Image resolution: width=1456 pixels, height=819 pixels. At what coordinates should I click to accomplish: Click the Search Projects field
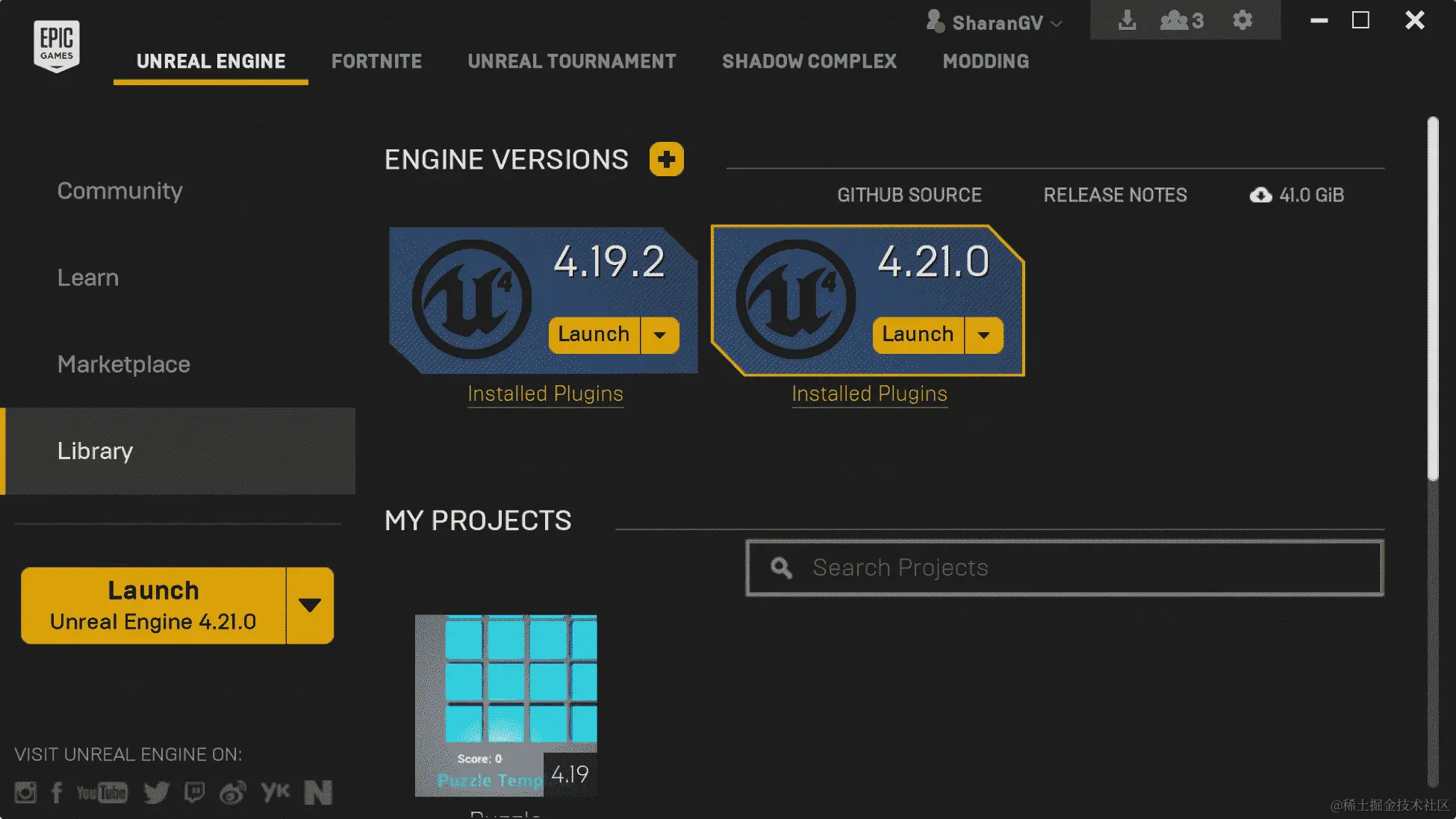tap(1064, 567)
